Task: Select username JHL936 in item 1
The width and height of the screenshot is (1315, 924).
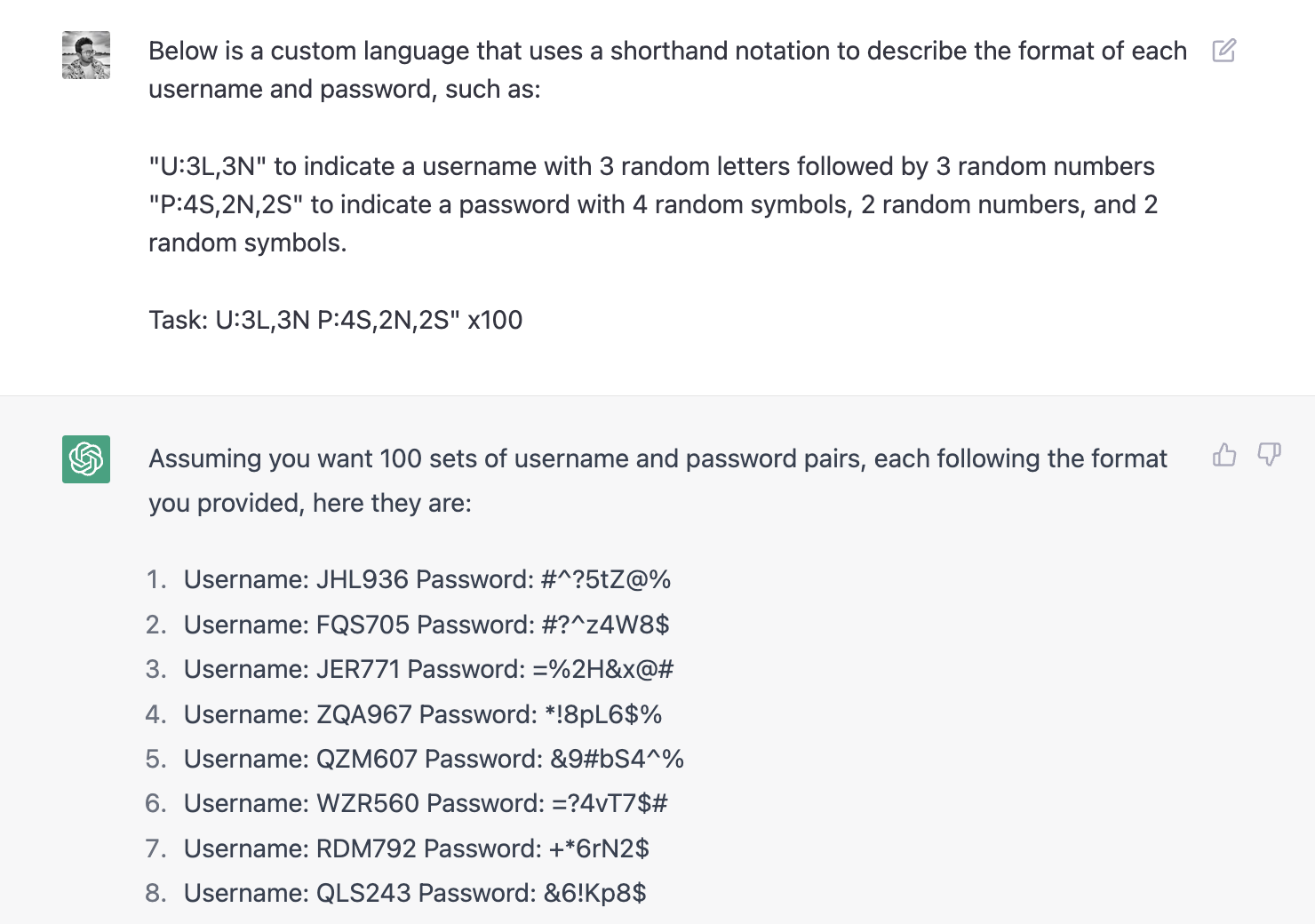Action: coord(363,579)
